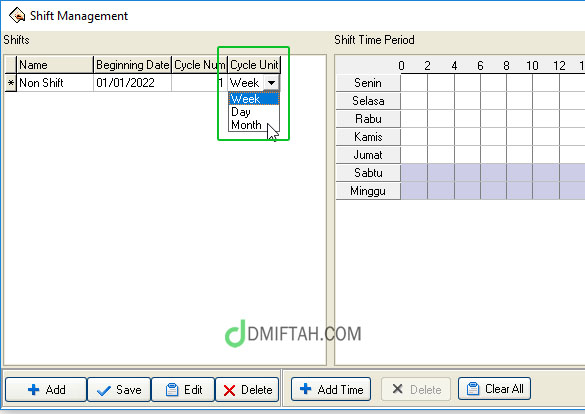The image size is (585, 414).
Task: Open the Cycle Unit dropdown arrow
Action: (x=272, y=82)
